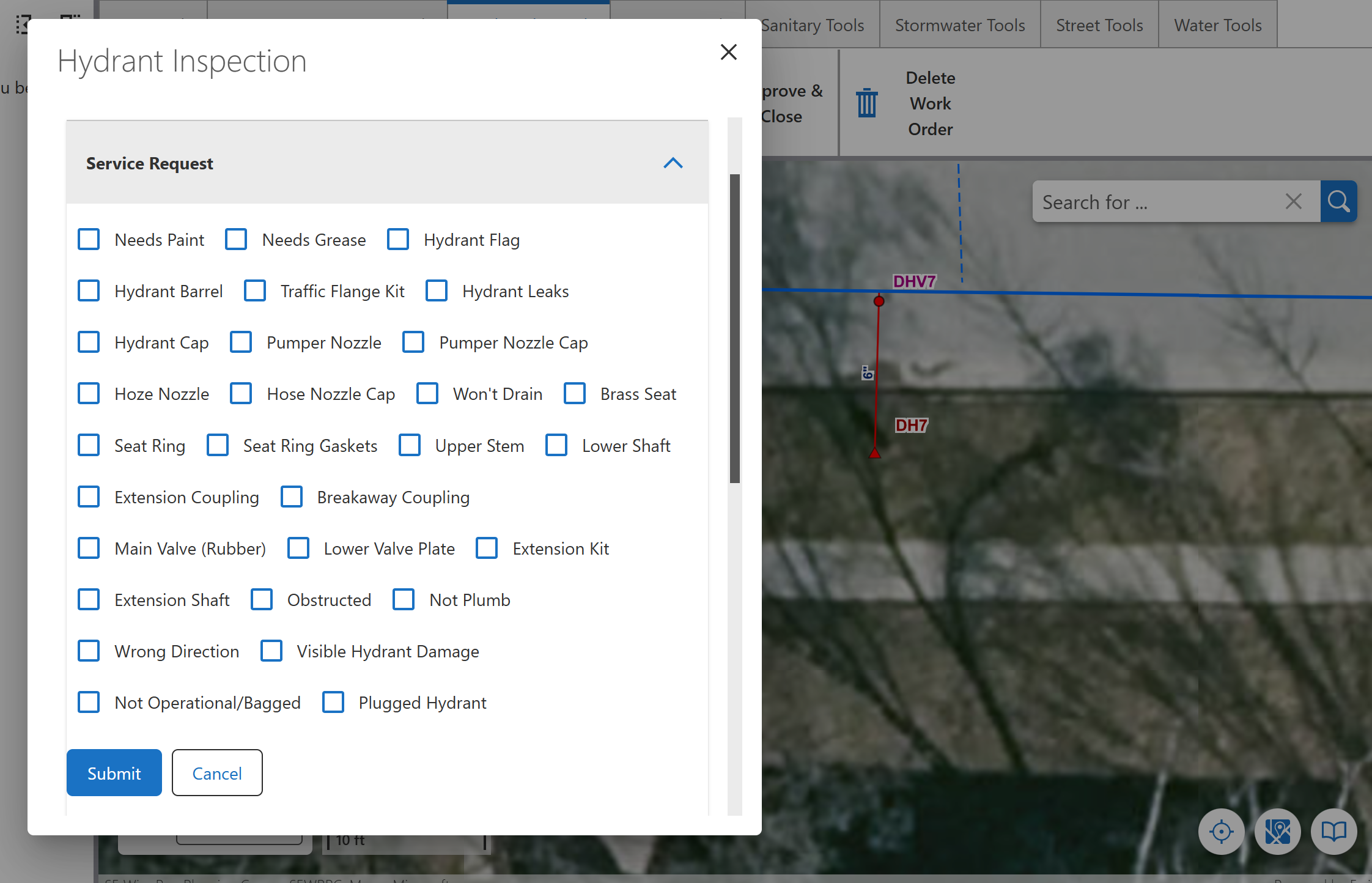
Task: Check the Hoze Nozzle checkbox
Action: (x=89, y=393)
